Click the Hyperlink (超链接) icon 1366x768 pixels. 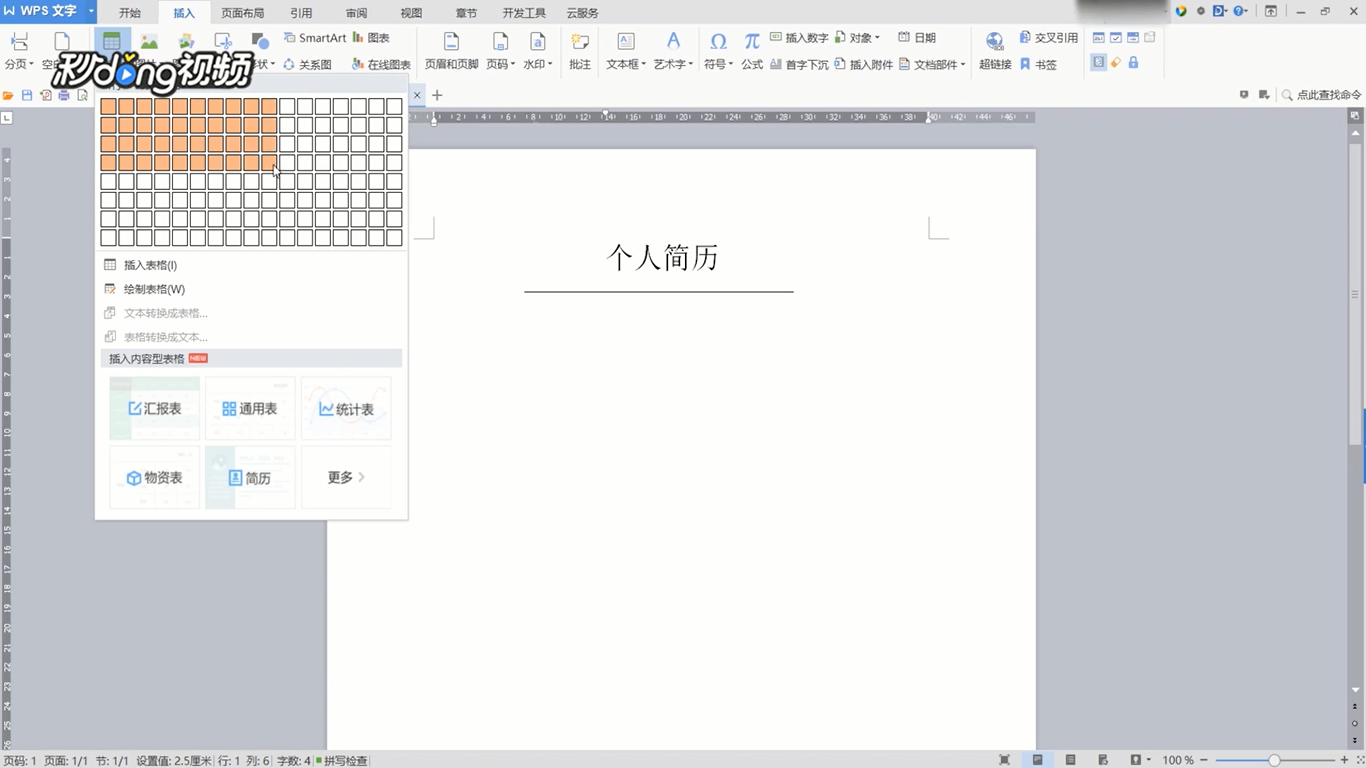click(995, 42)
